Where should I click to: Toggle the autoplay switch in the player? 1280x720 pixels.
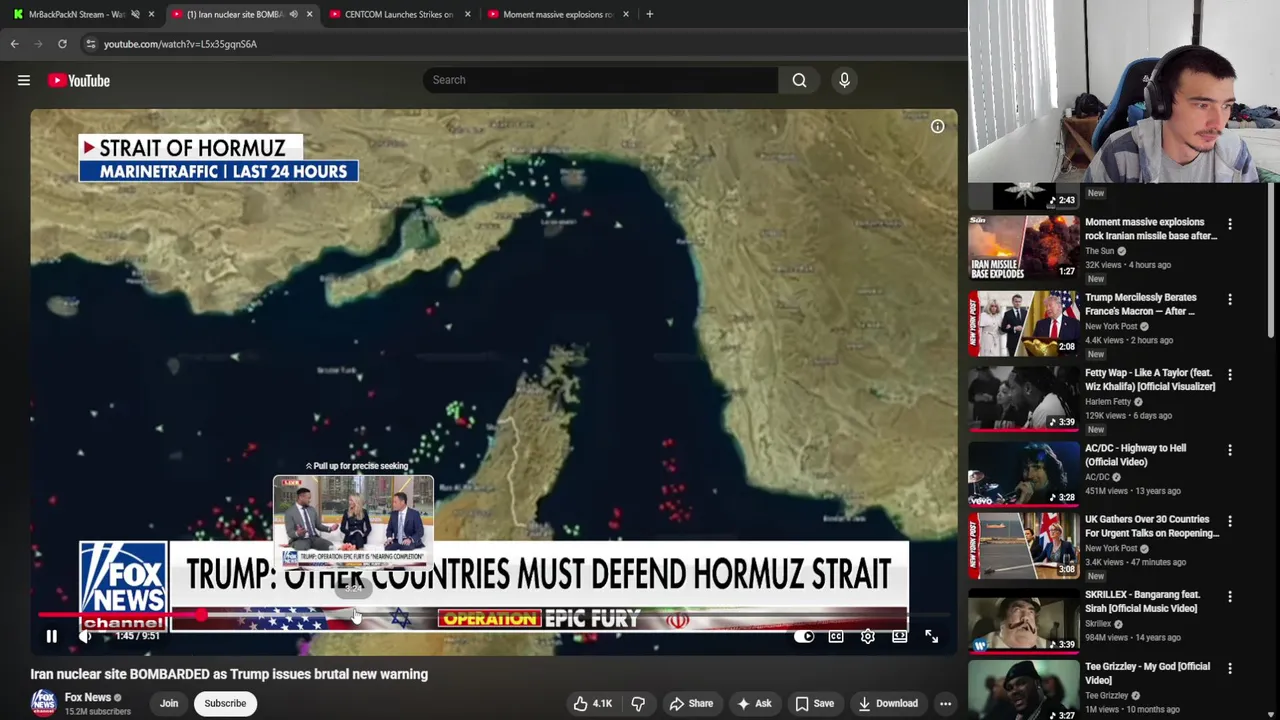(804, 636)
